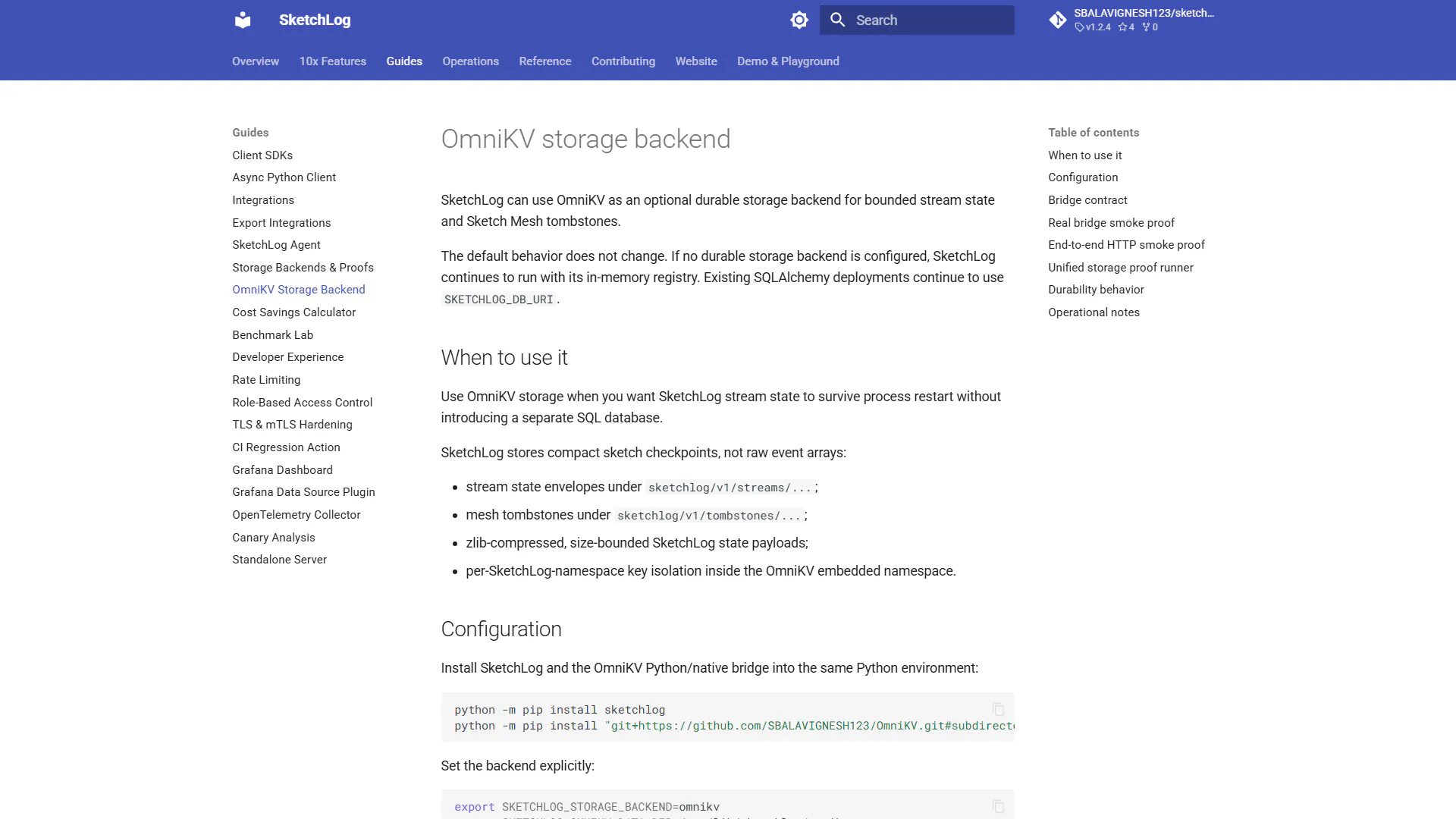
Task: Click the 'OmniKV storage backend' page heading
Action: pos(586,139)
